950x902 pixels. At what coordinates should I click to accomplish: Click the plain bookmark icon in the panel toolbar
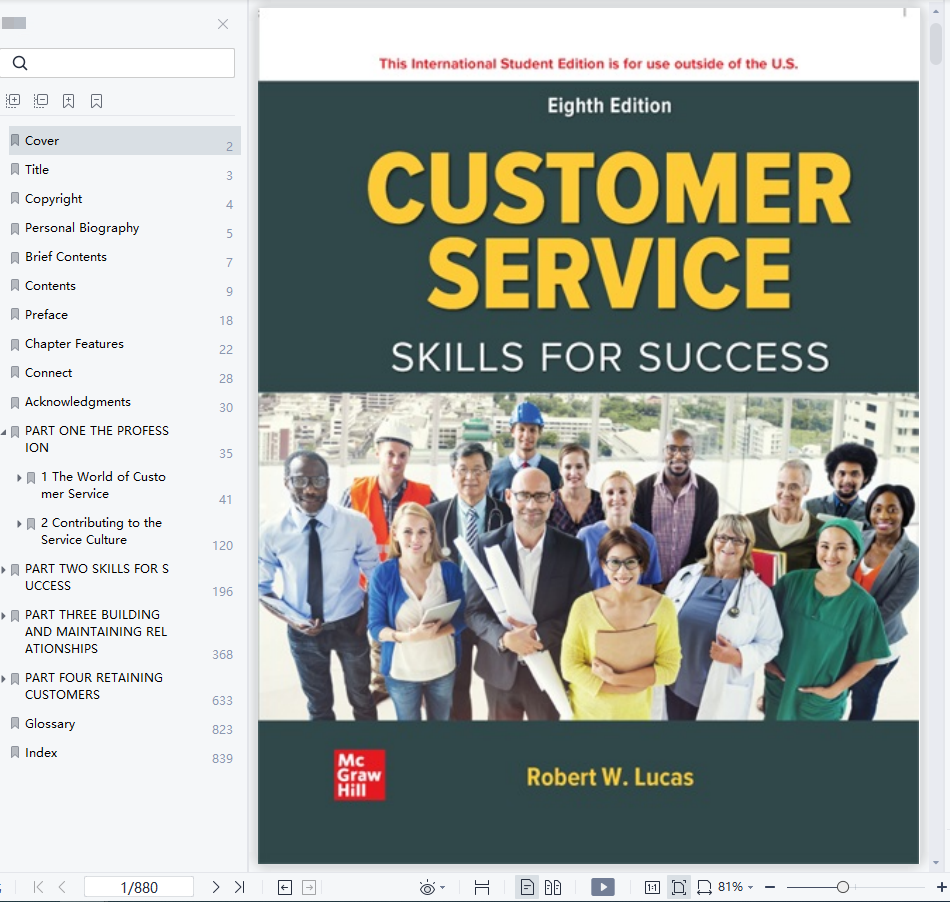[96, 101]
